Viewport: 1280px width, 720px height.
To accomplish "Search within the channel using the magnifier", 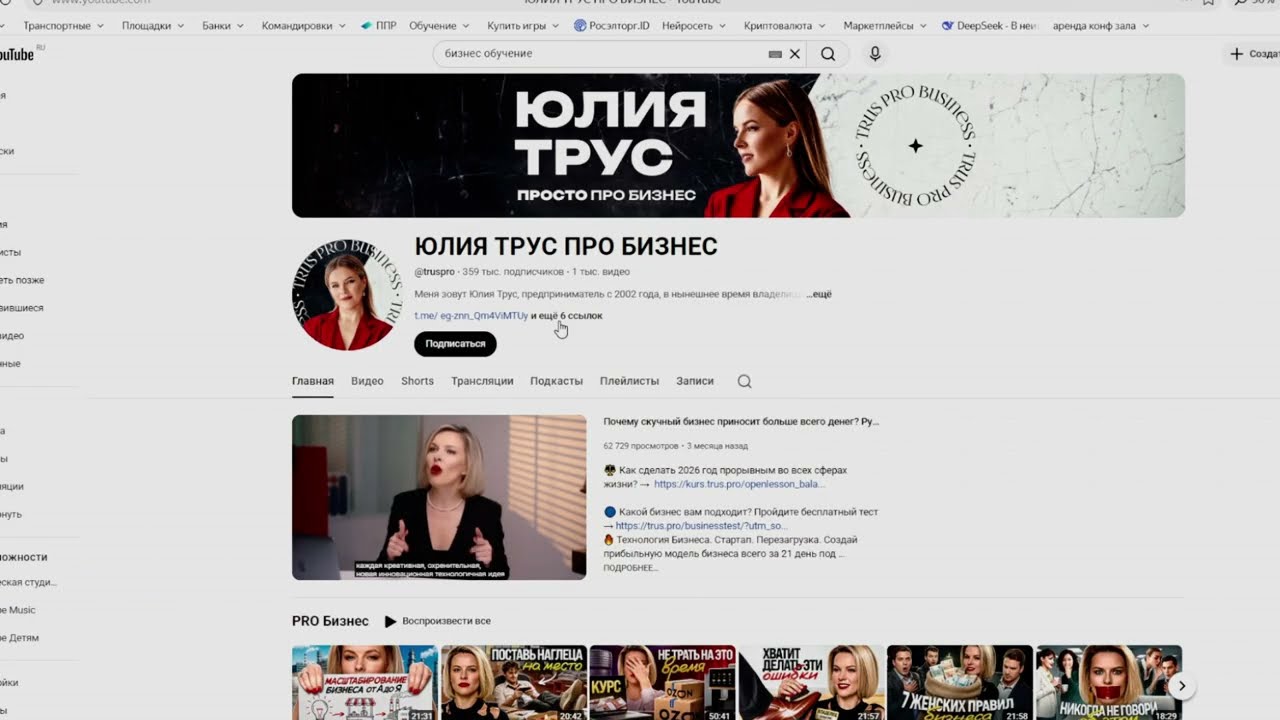I will click(744, 381).
